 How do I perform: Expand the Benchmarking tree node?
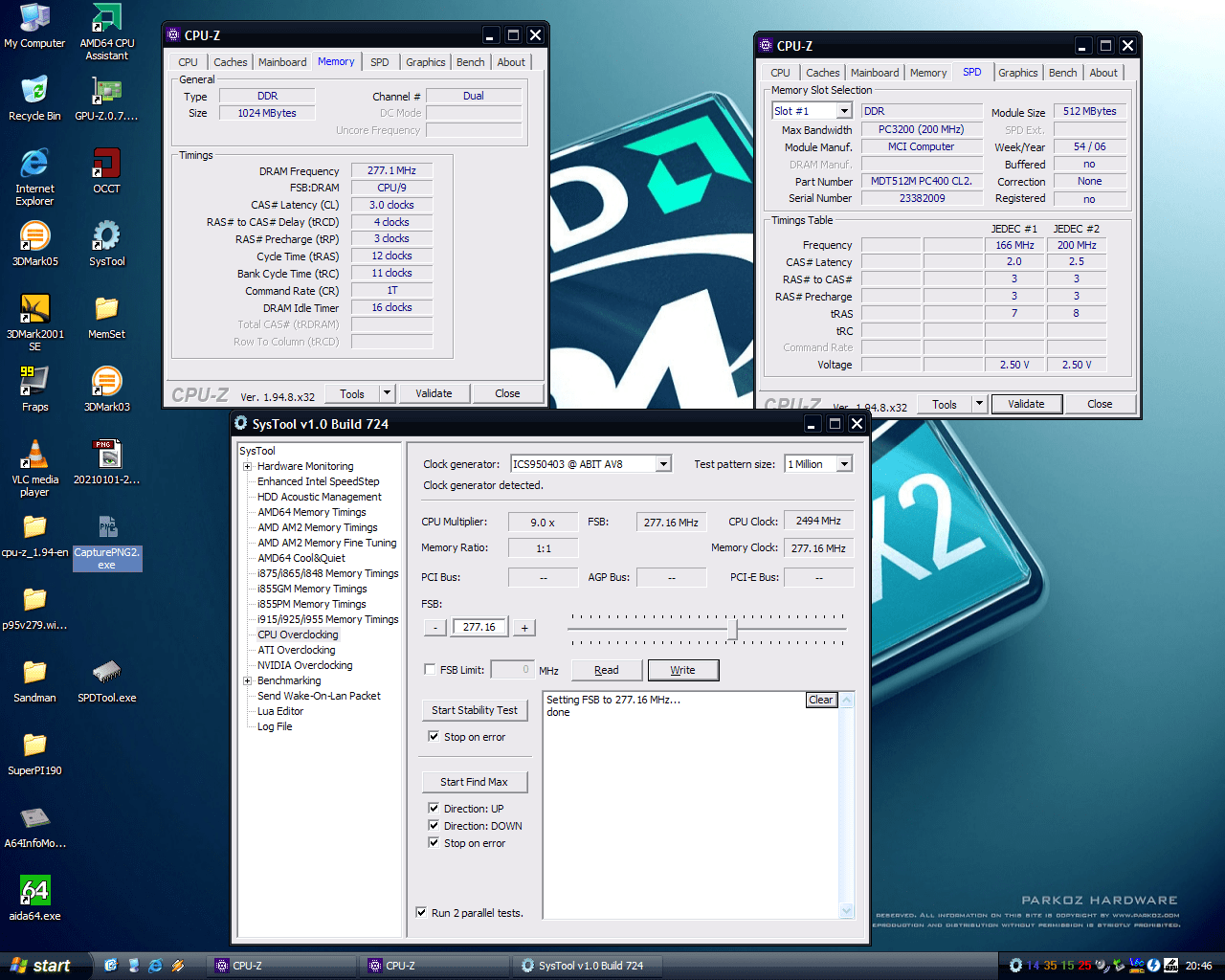tap(247, 681)
